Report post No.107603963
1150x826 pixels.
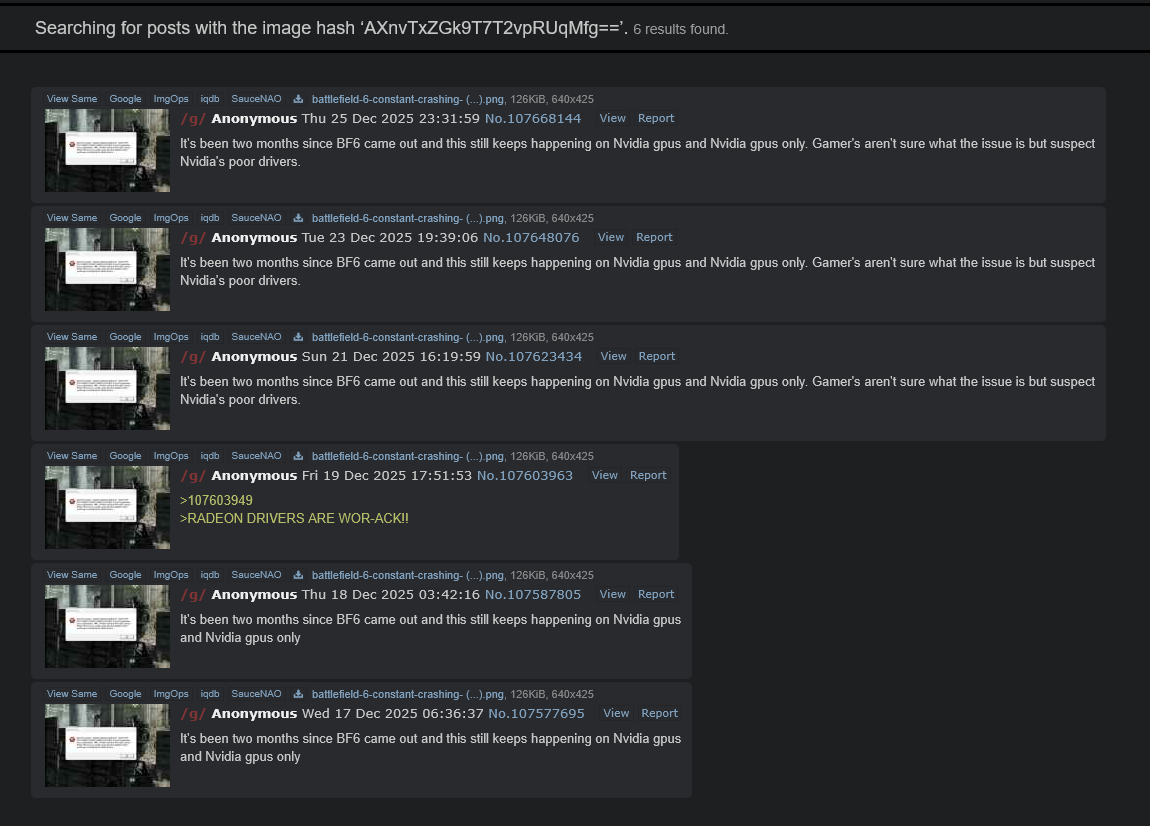(x=648, y=475)
